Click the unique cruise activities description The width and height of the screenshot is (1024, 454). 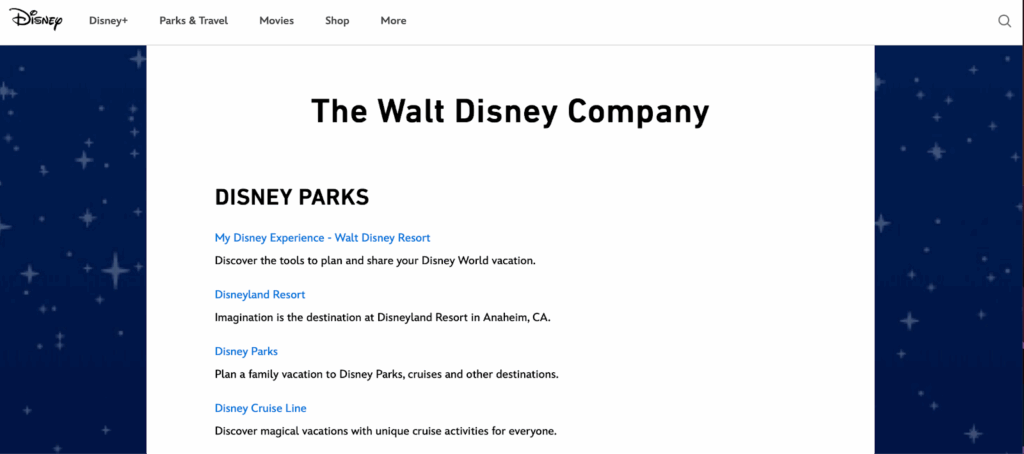[x=385, y=432]
